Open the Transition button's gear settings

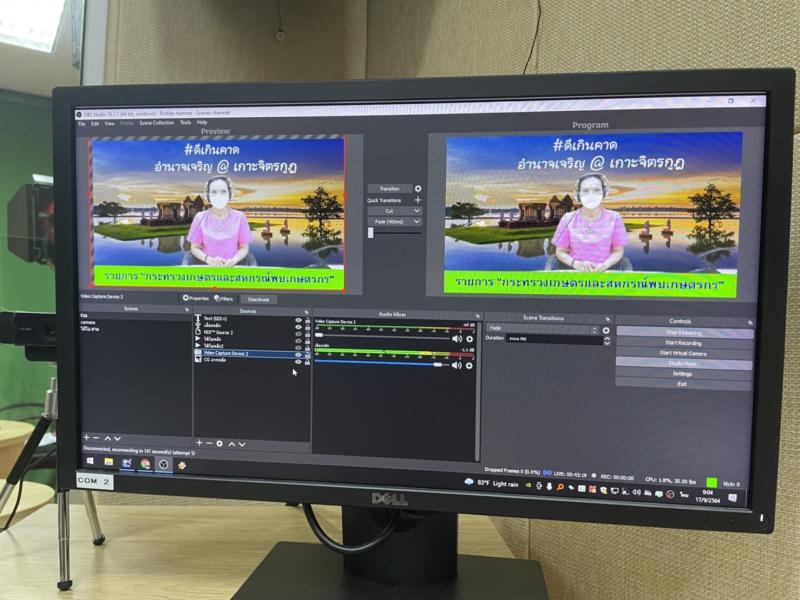418,189
